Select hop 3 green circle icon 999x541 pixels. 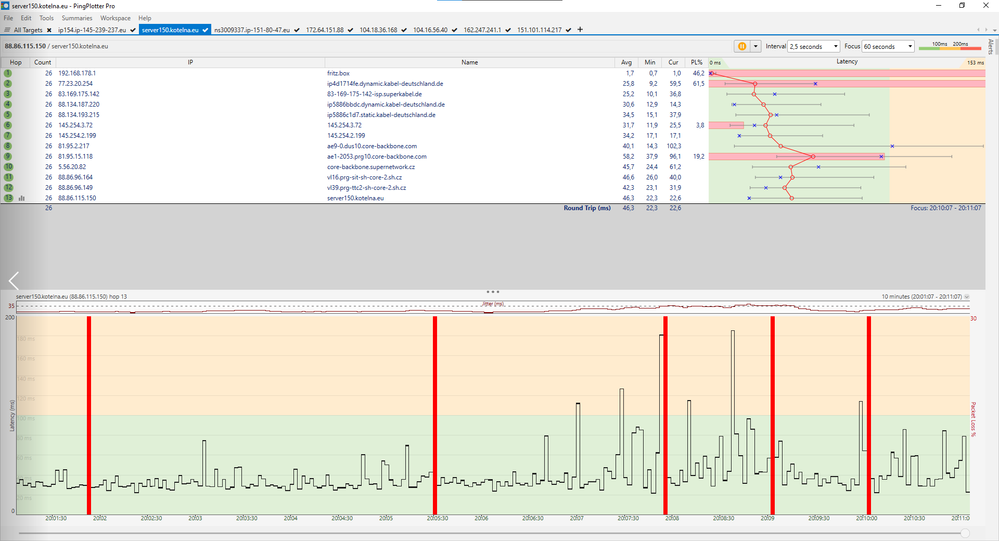(8, 94)
